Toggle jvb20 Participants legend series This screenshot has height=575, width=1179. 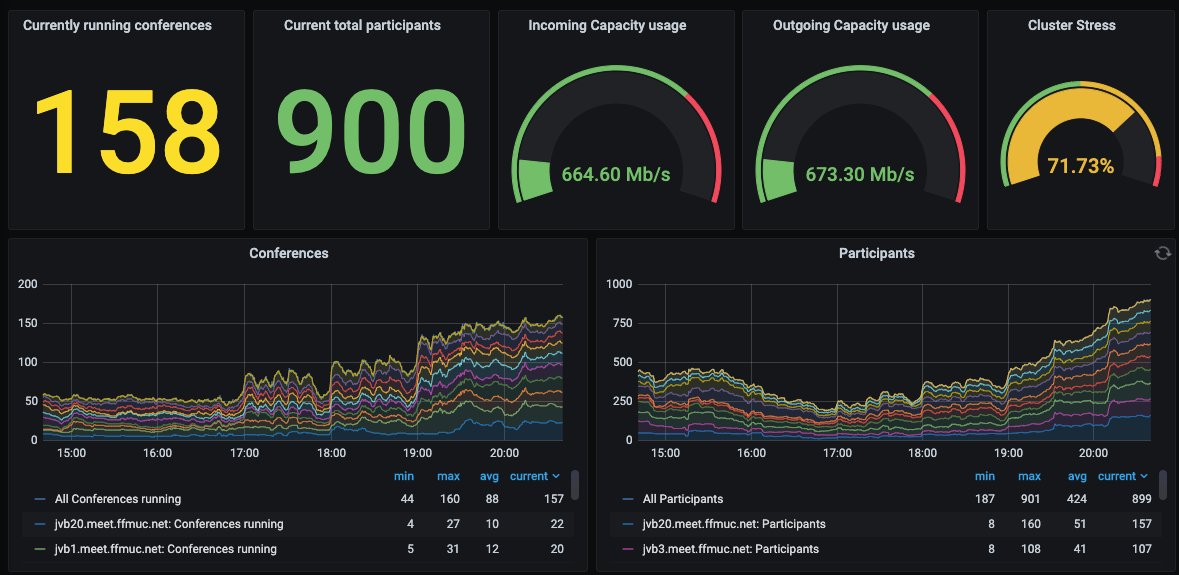point(734,524)
